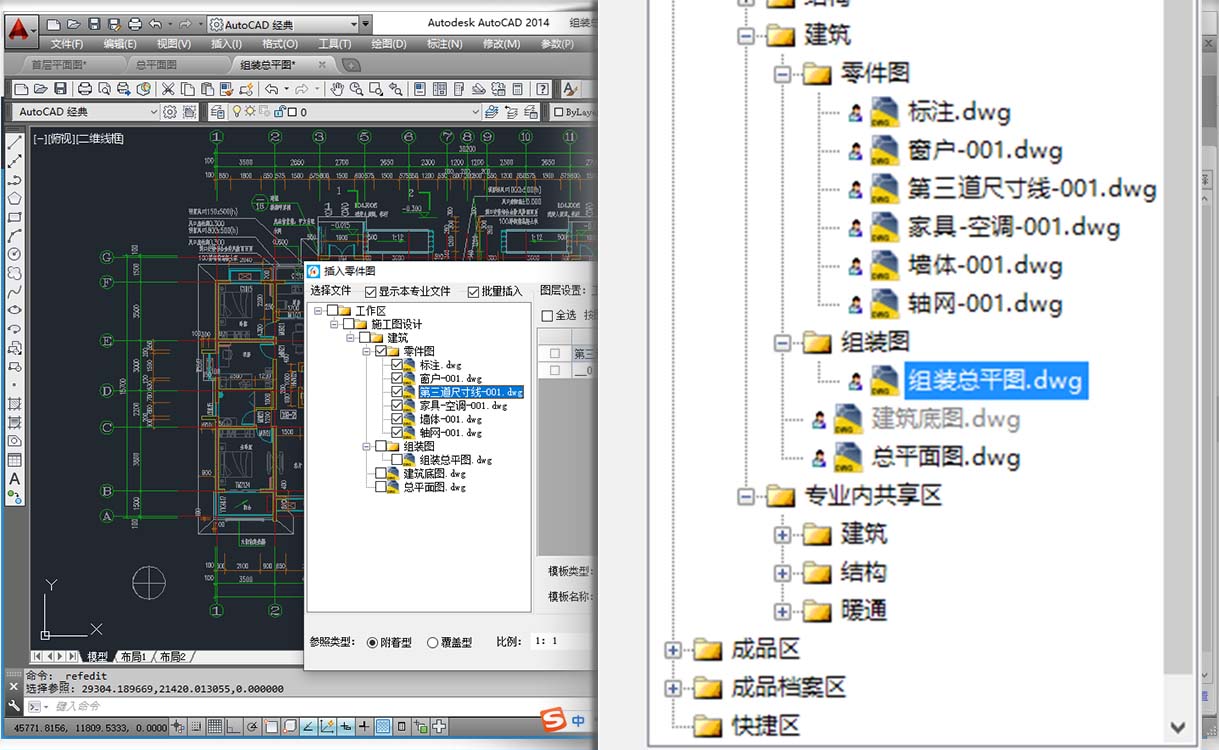
Task: Click the Plot printer icon in the standard toolbar
Action: point(85,89)
